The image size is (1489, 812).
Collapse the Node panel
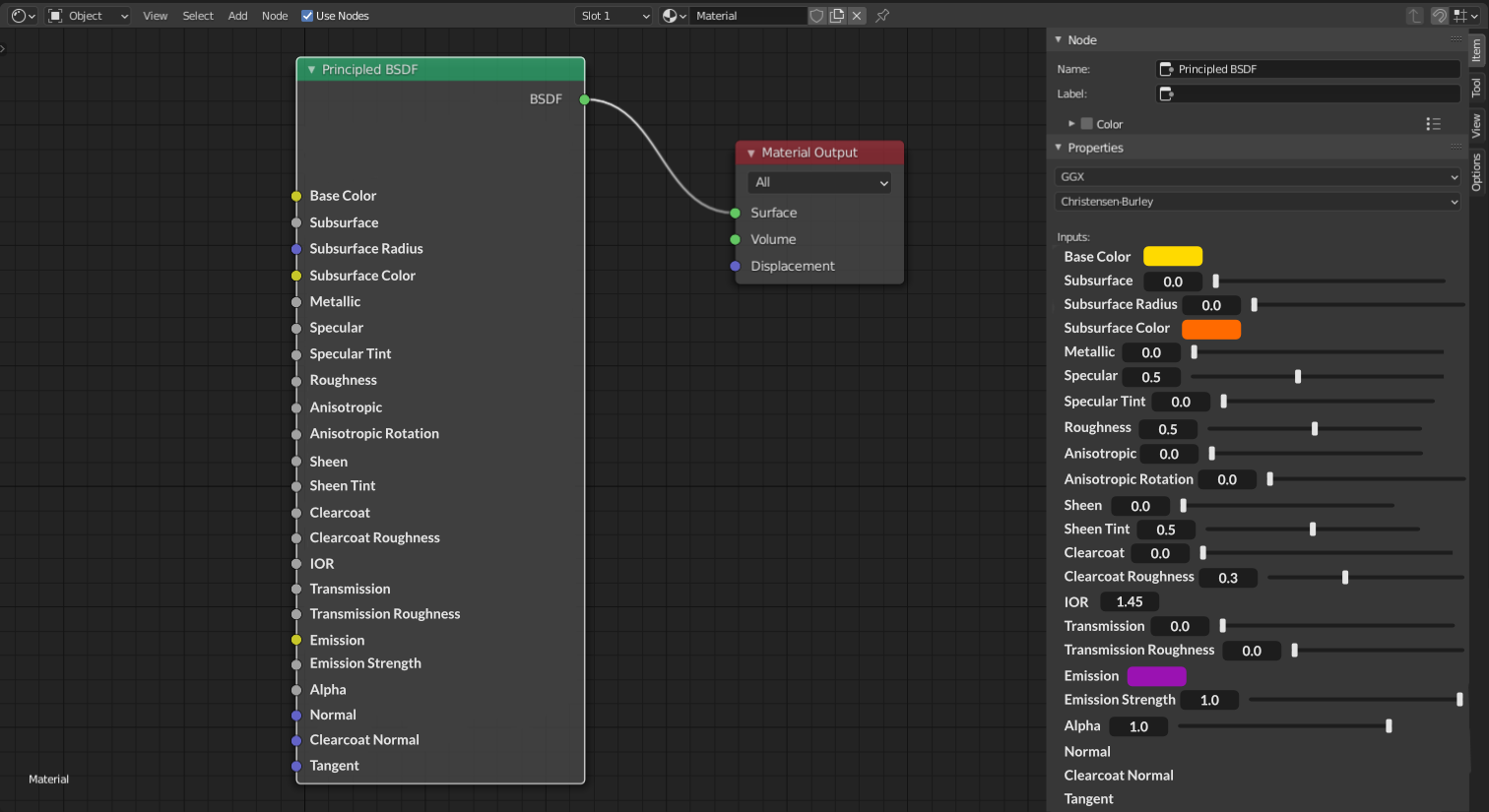[x=1059, y=40]
